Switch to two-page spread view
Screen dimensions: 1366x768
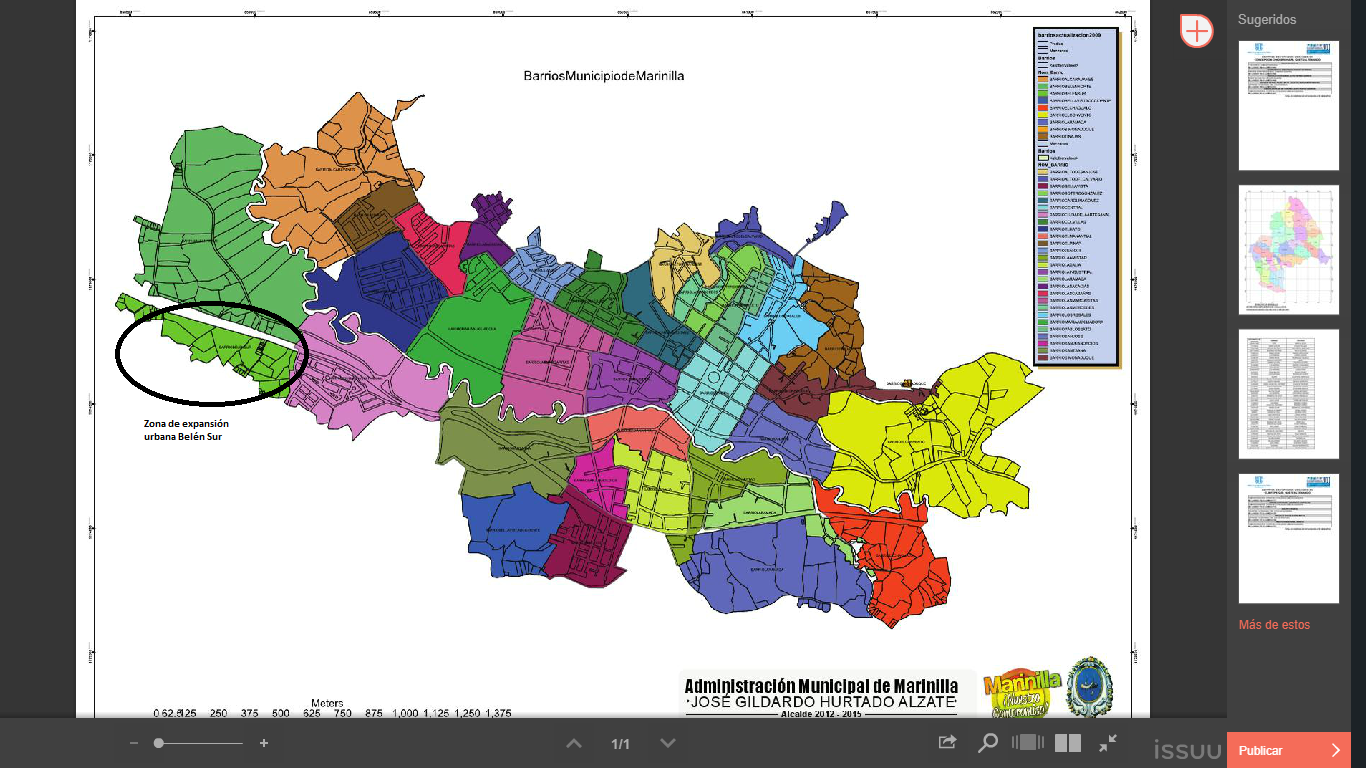pos(1068,743)
